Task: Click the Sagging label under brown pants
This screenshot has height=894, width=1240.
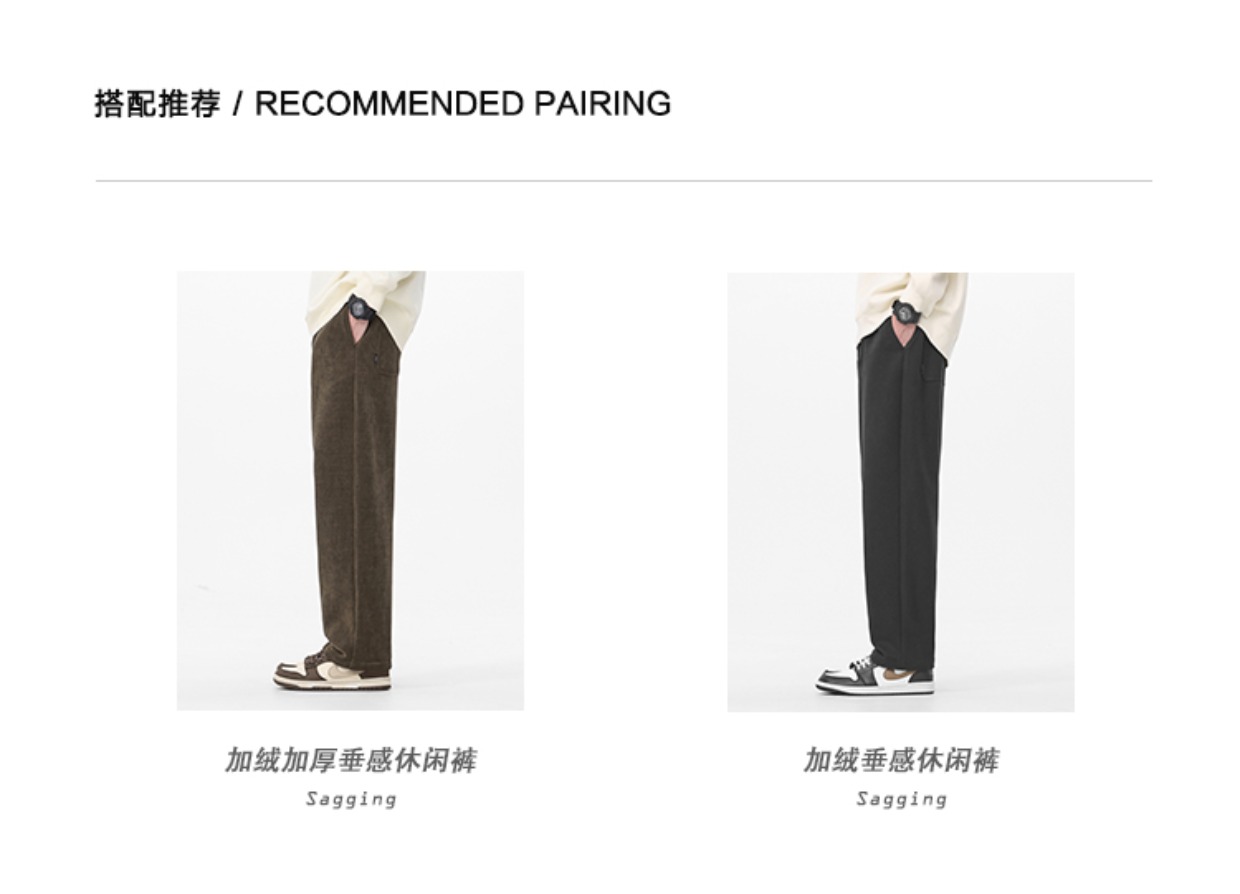Action: (351, 799)
